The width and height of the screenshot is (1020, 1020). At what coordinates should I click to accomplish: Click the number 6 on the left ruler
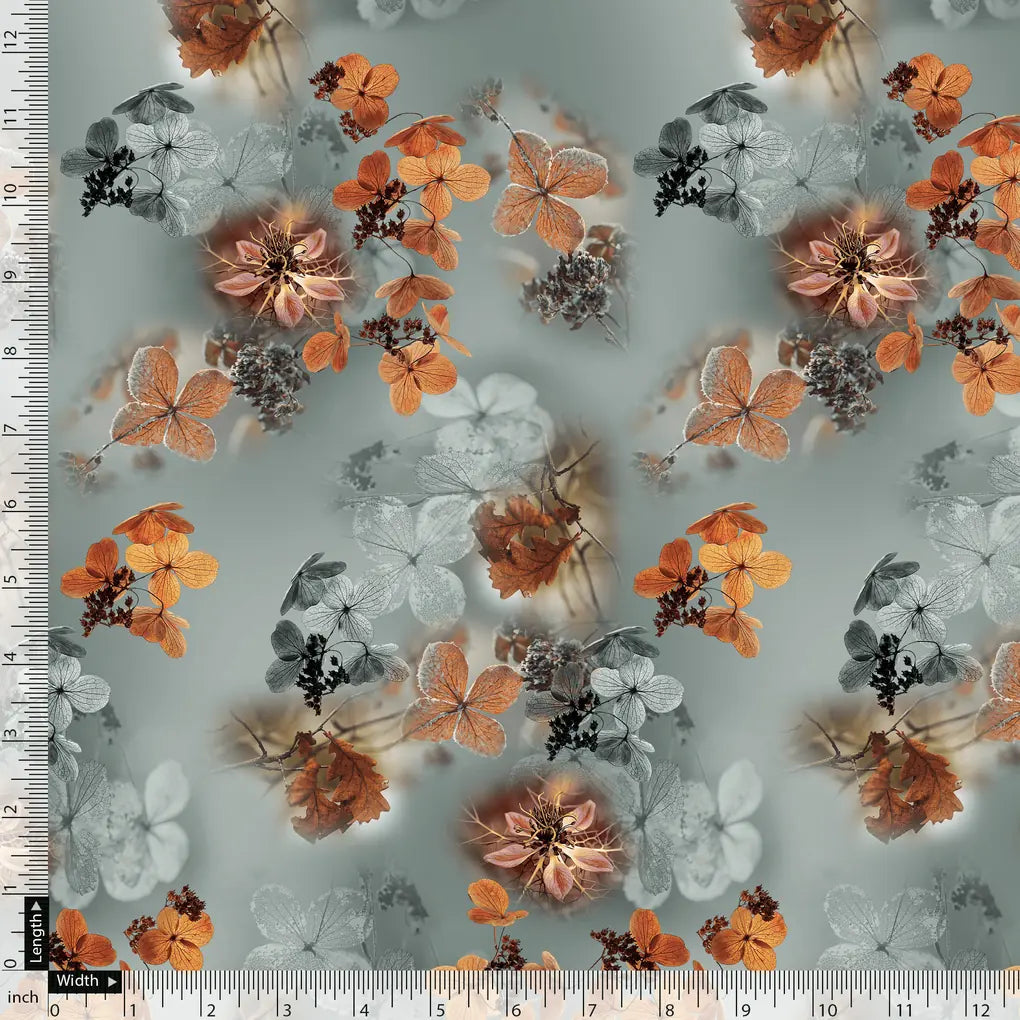pos(12,504)
